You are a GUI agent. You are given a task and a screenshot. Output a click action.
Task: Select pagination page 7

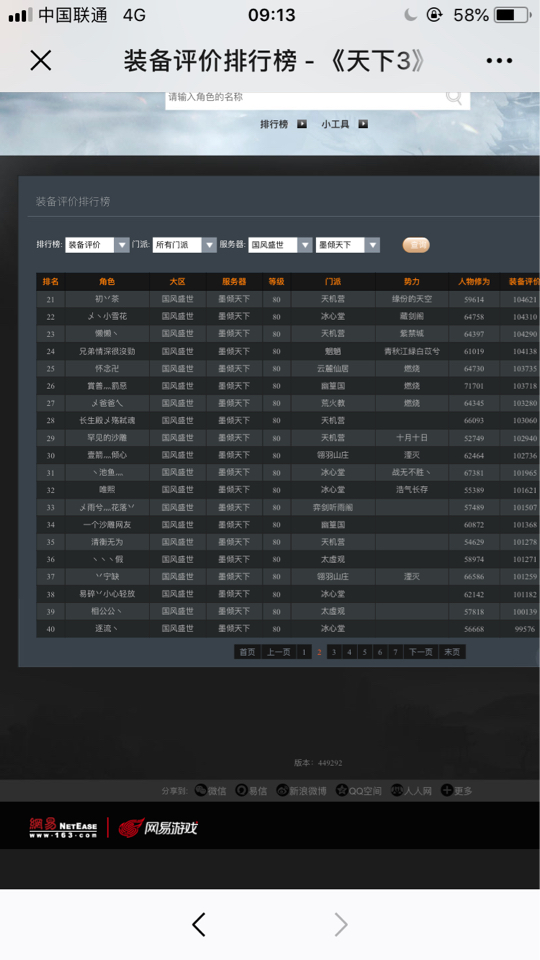coord(396,652)
